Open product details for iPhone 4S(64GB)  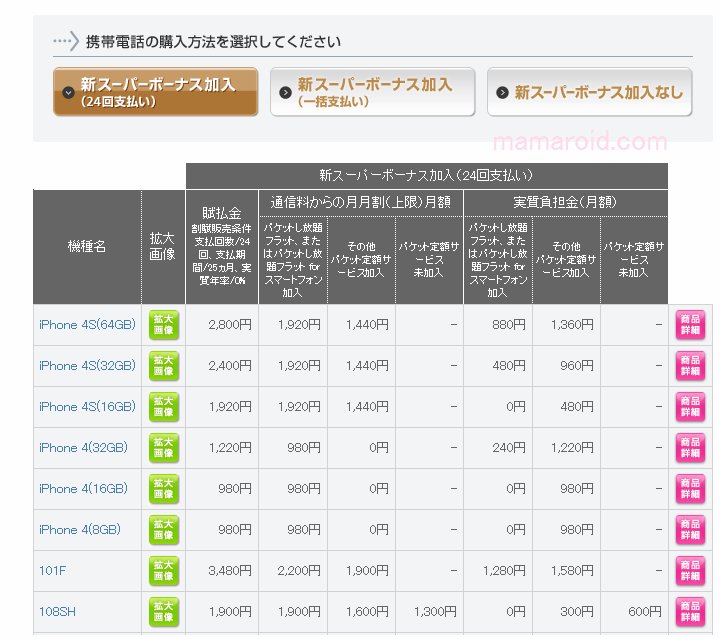[690, 325]
